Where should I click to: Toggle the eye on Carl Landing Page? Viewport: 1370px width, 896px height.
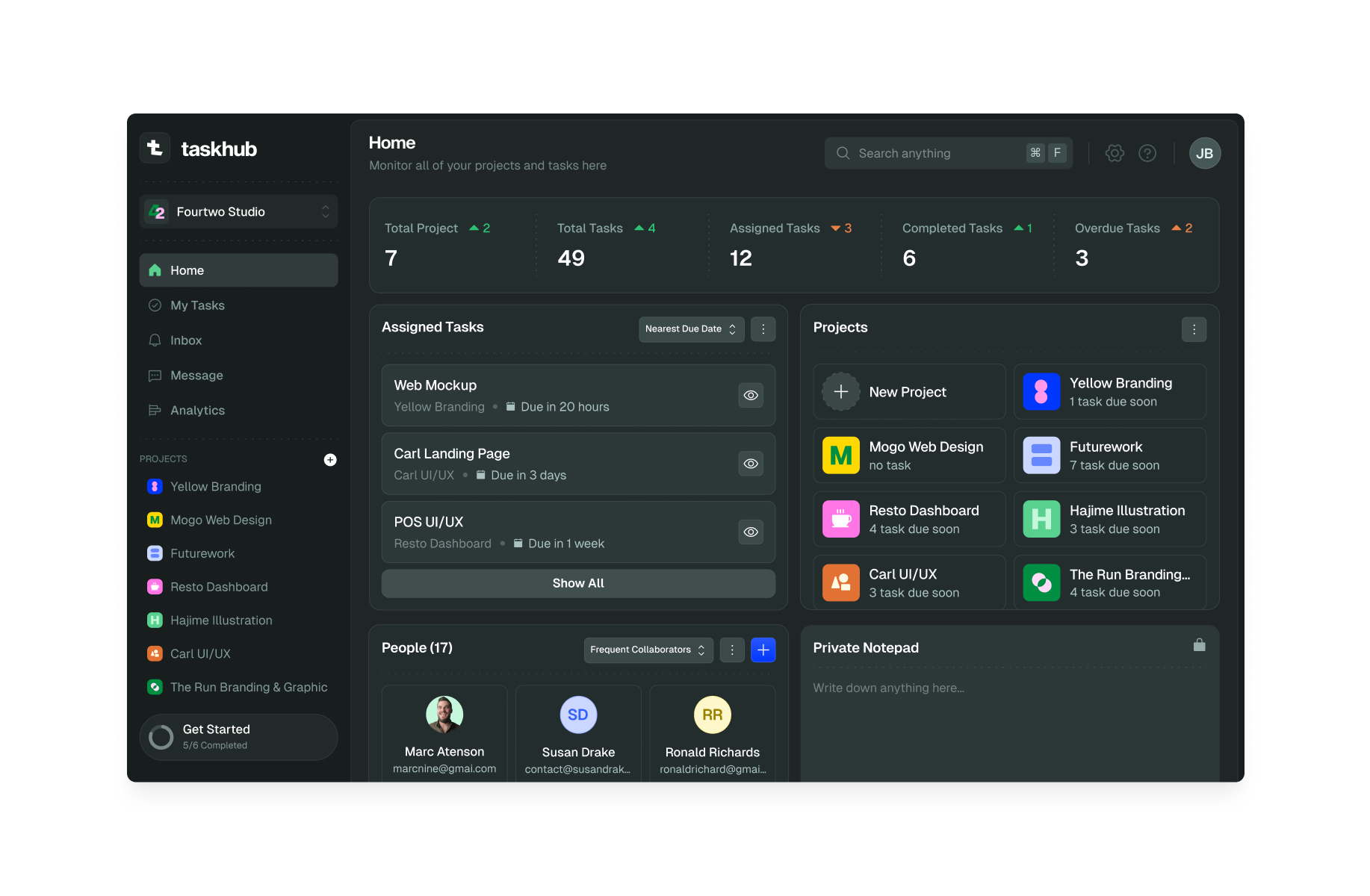point(751,463)
